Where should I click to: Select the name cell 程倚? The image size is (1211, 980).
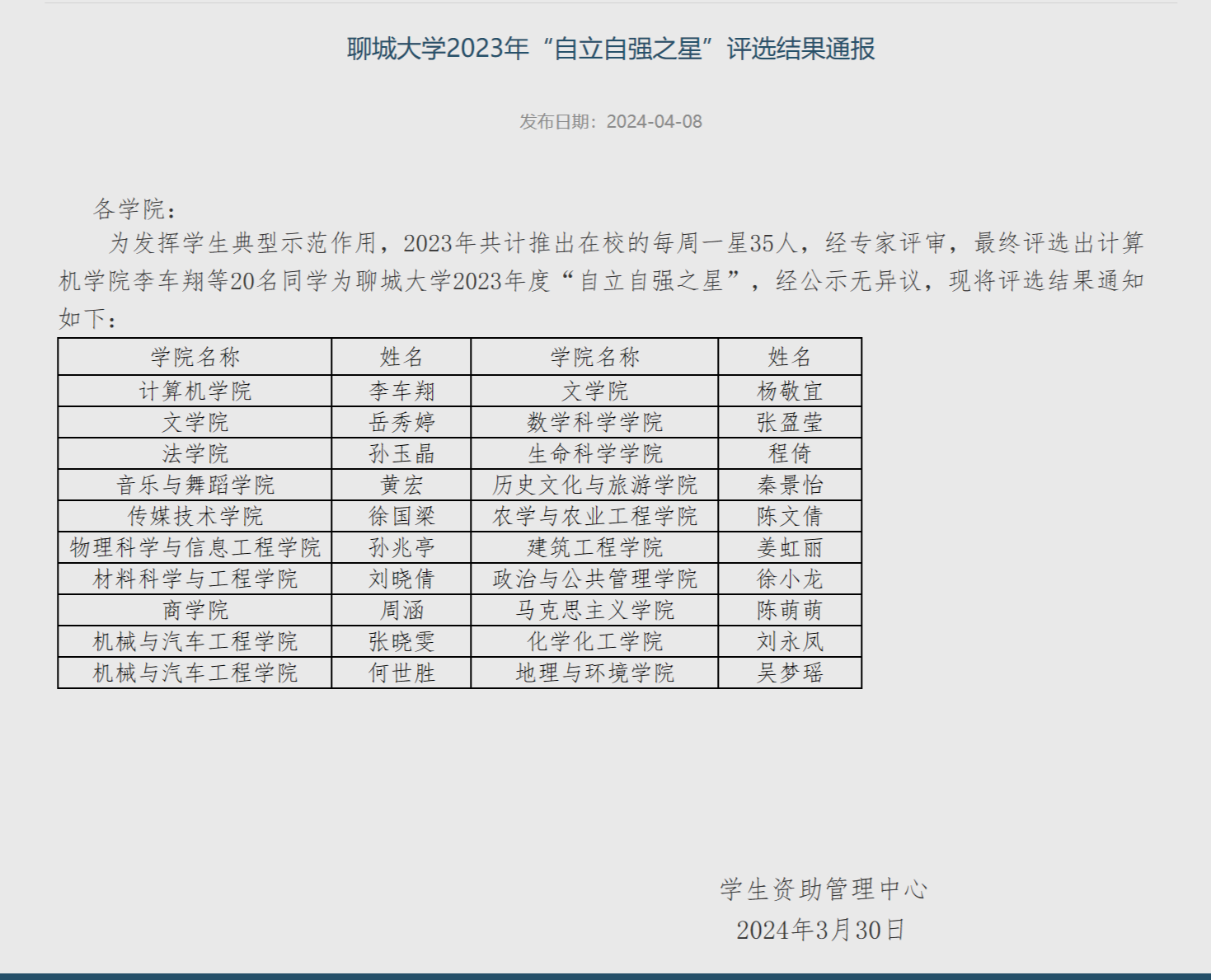point(790,453)
